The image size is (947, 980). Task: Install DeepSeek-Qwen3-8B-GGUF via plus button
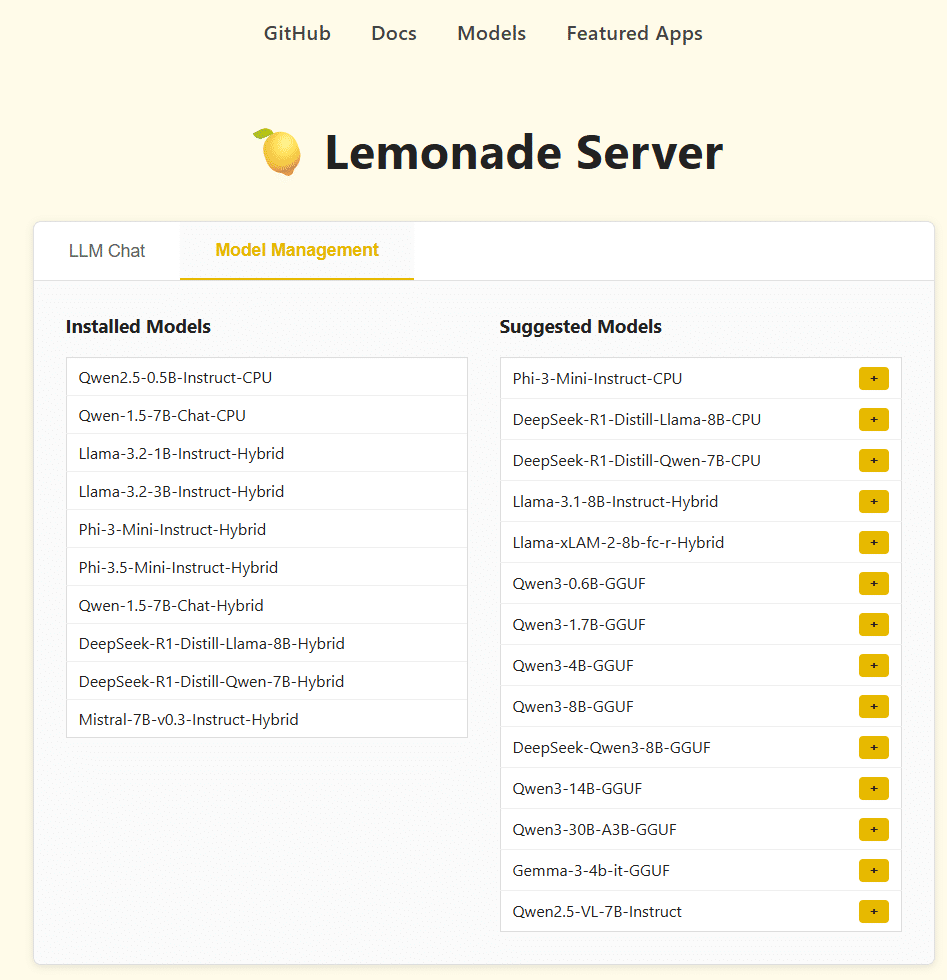(873, 747)
